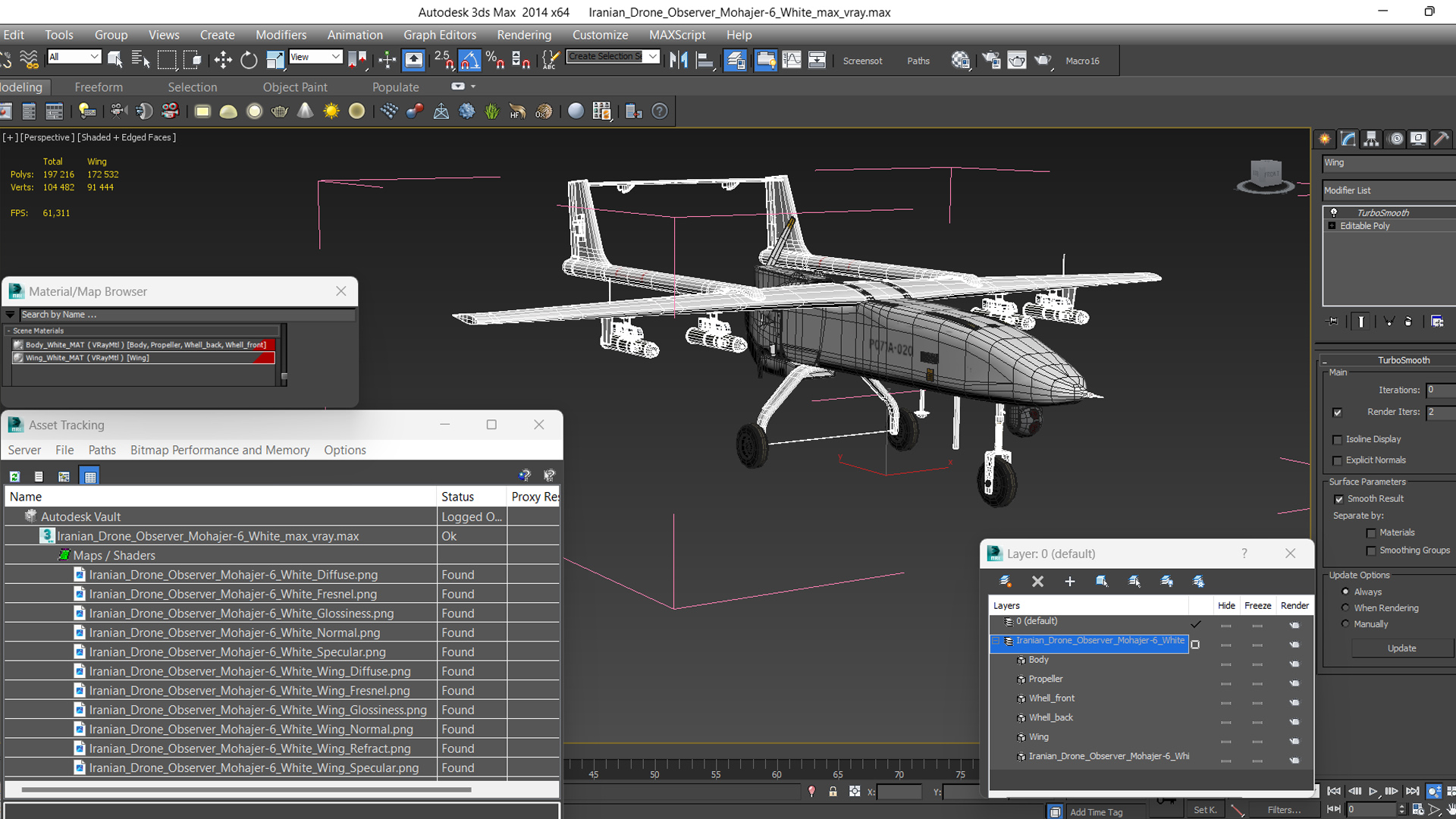Add selected objects to layer plus icon
The image size is (1456, 819).
(1070, 582)
